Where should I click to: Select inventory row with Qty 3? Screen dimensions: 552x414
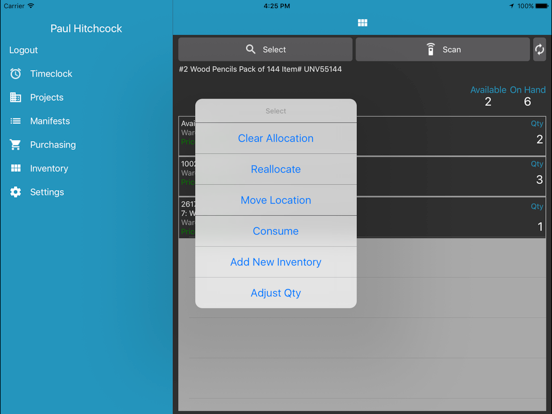tap(362, 176)
